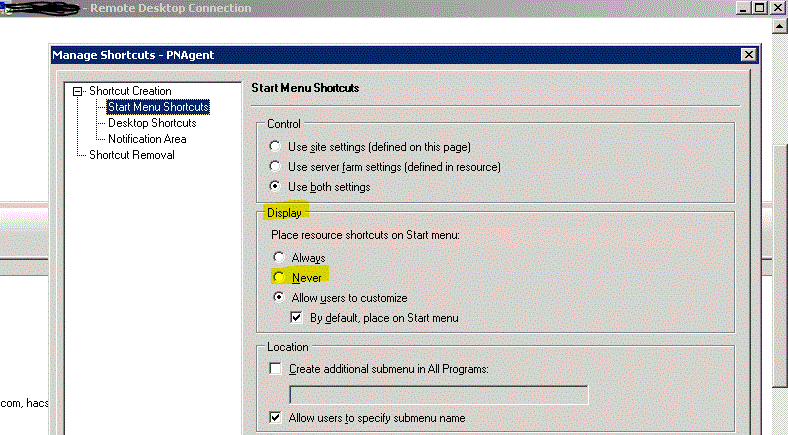Select 'Use both settings' radio option

[x=275, y=186]
